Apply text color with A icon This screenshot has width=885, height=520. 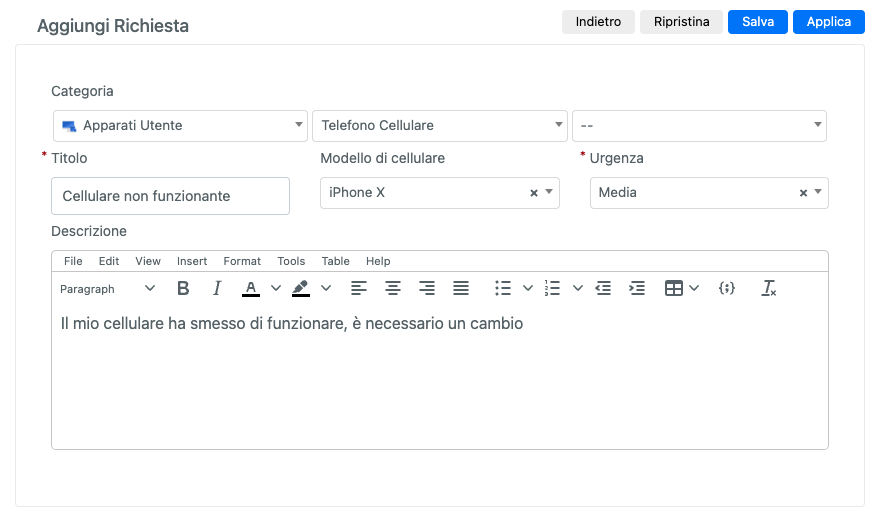pos(251,289)
